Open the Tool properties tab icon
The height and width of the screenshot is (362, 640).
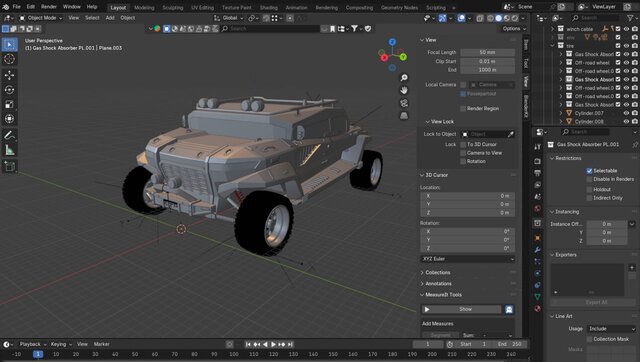point(537,147)
